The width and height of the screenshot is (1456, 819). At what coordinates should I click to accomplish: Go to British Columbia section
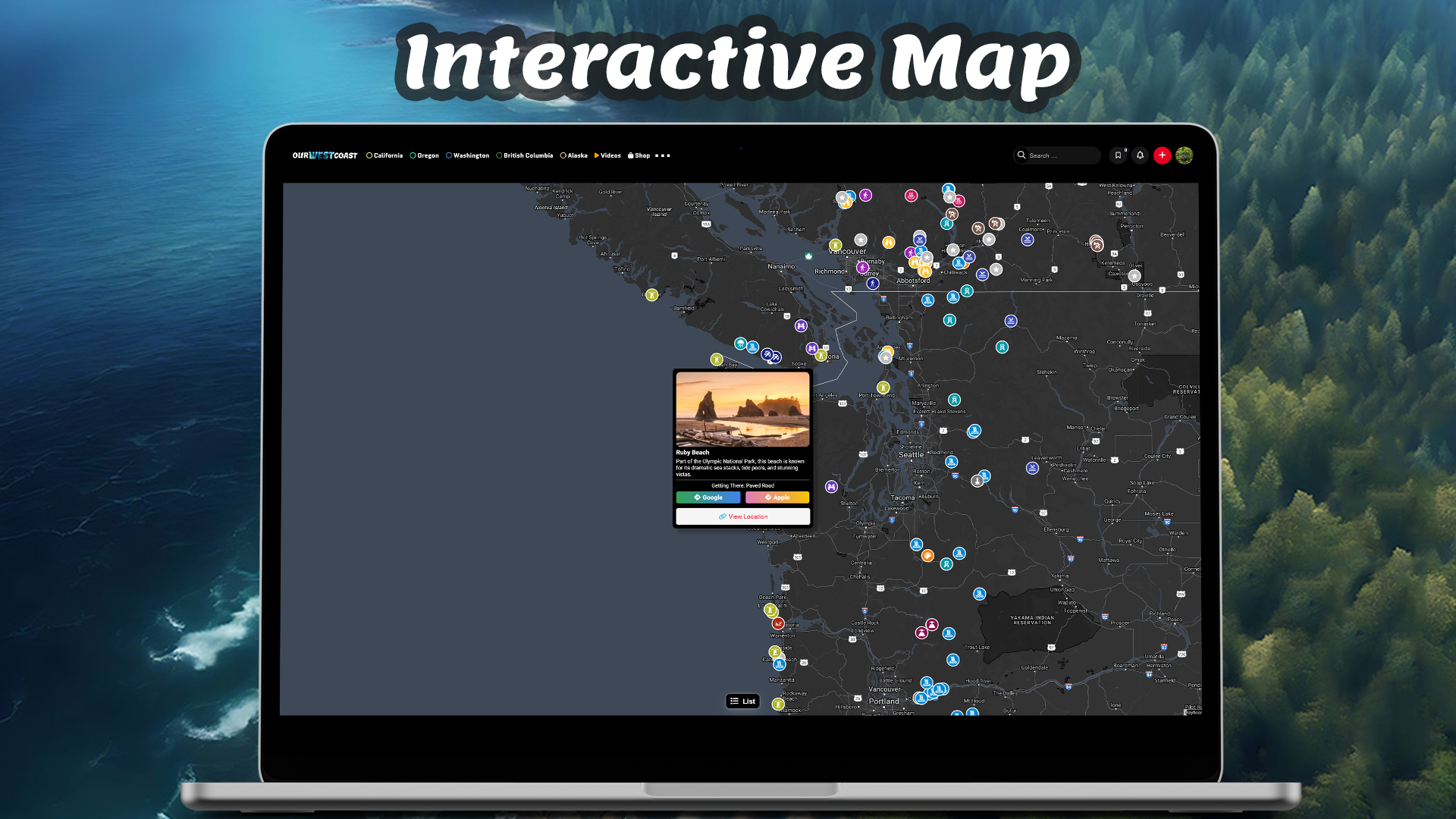pos(525,155)
